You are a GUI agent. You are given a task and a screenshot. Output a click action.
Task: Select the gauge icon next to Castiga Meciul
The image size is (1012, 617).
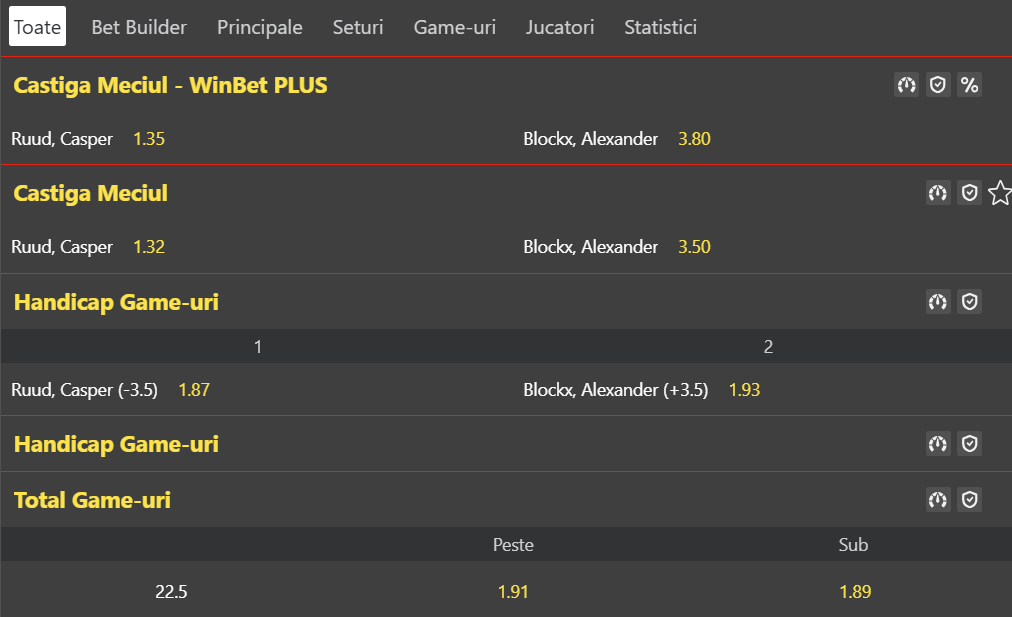point(938,192)
